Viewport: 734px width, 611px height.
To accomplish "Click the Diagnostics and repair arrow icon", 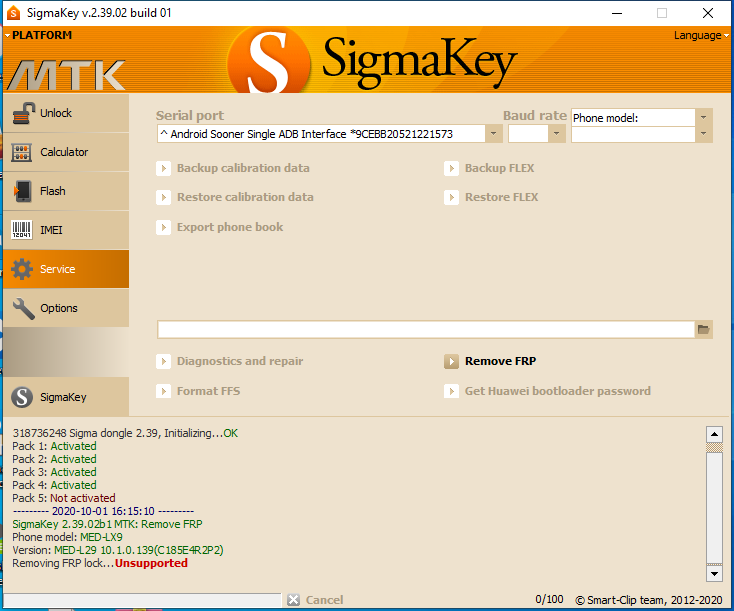I will pos(163,361).
